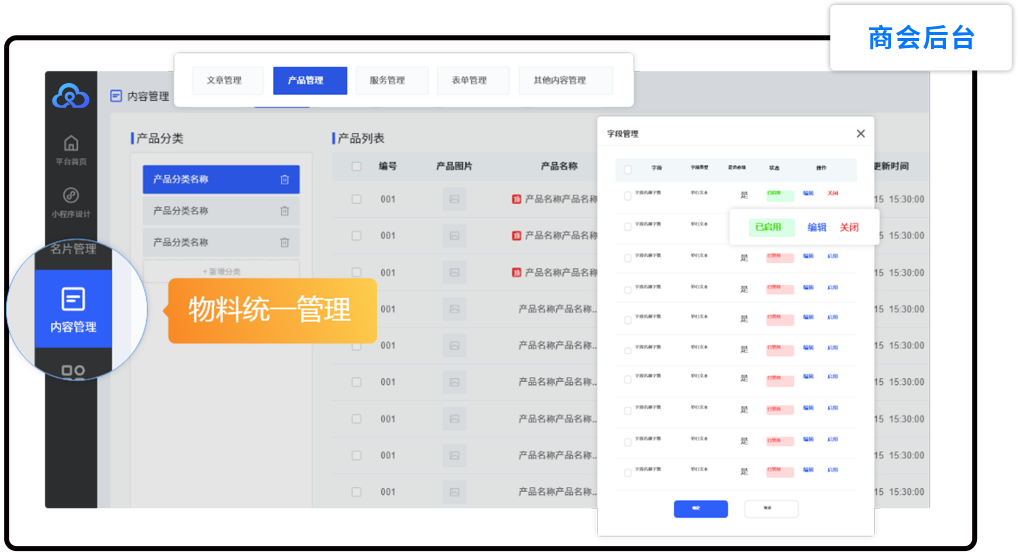Viewport: 1018px width, 552px height.
Task: Click the enlarged blue 编辑 link
Action: pos(817,227)
